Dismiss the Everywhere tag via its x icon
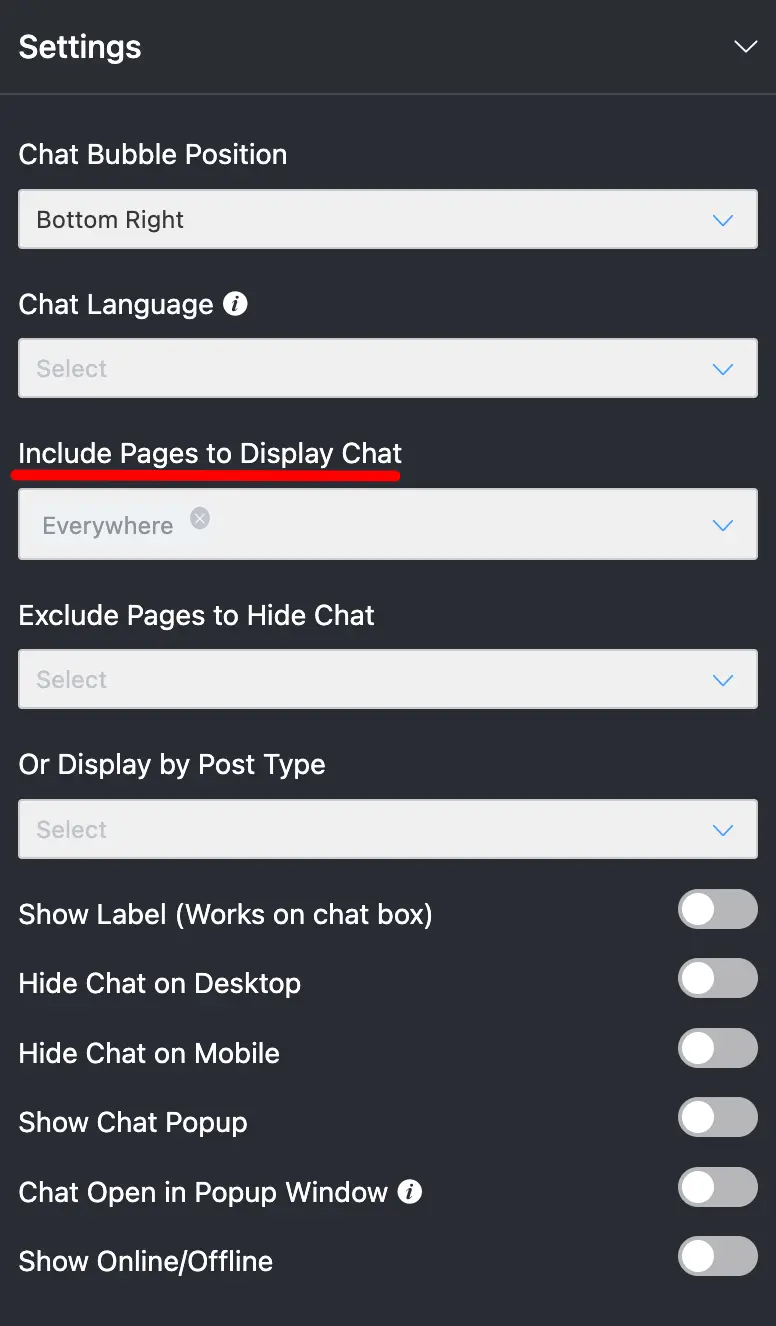The image size is (776, 1326). click(x=199, y=518)
